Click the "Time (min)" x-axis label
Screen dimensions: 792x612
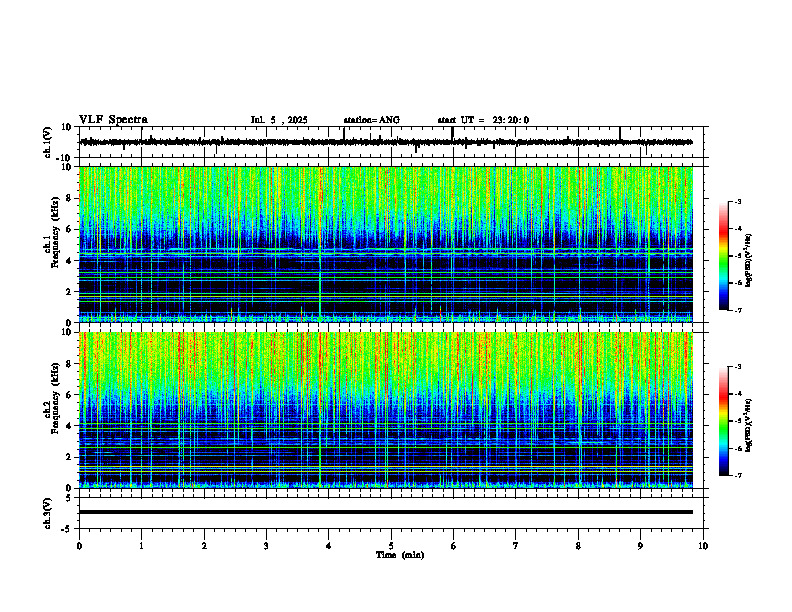(400, 555)
